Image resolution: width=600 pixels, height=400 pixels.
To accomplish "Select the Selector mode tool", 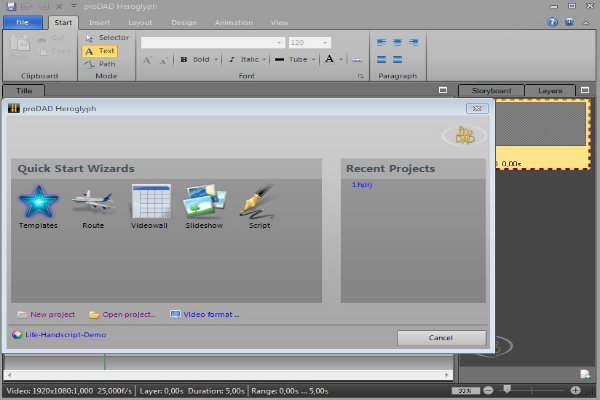I will 107,38.
